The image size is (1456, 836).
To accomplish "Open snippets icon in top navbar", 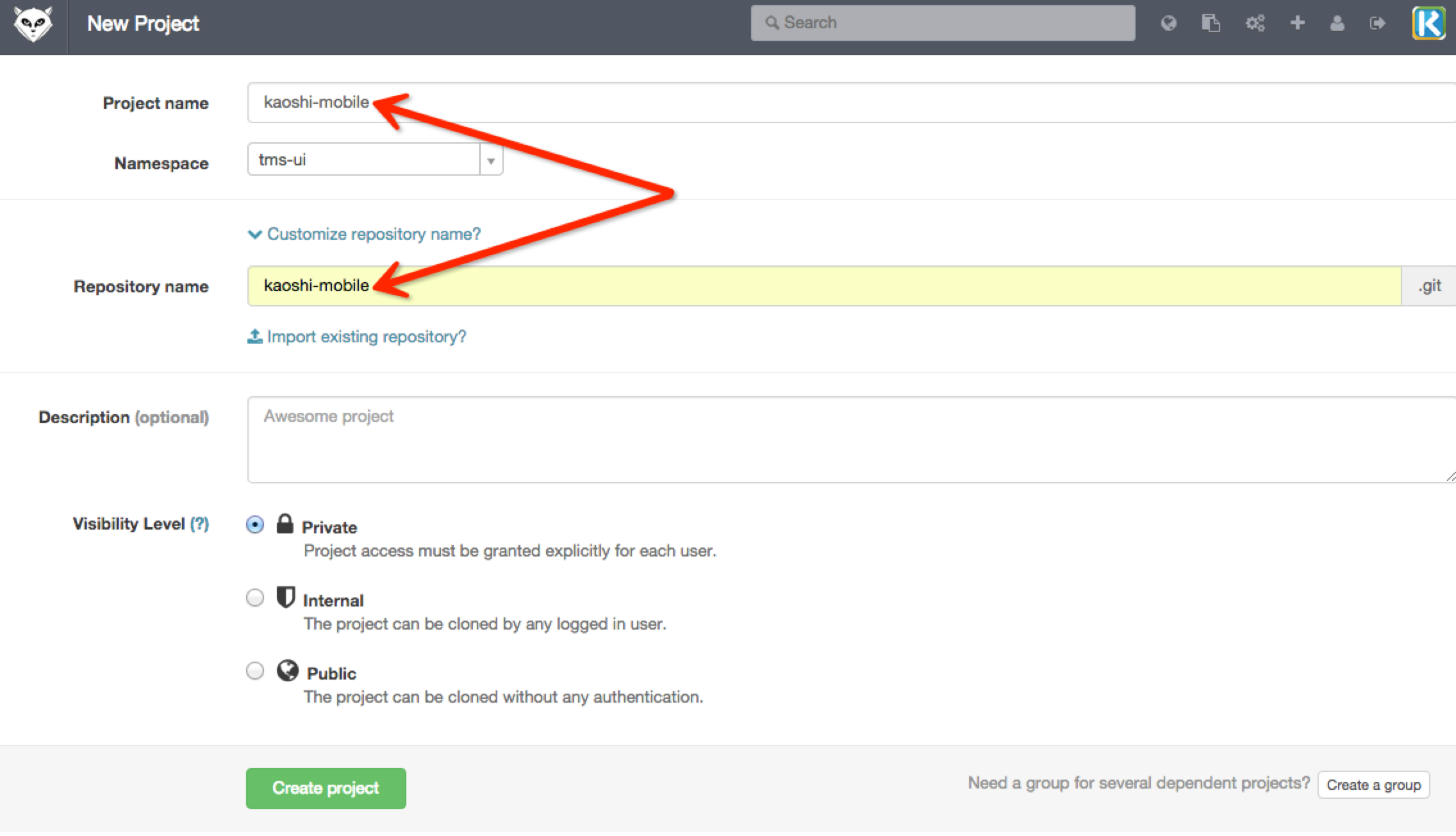I will 1211,24.
